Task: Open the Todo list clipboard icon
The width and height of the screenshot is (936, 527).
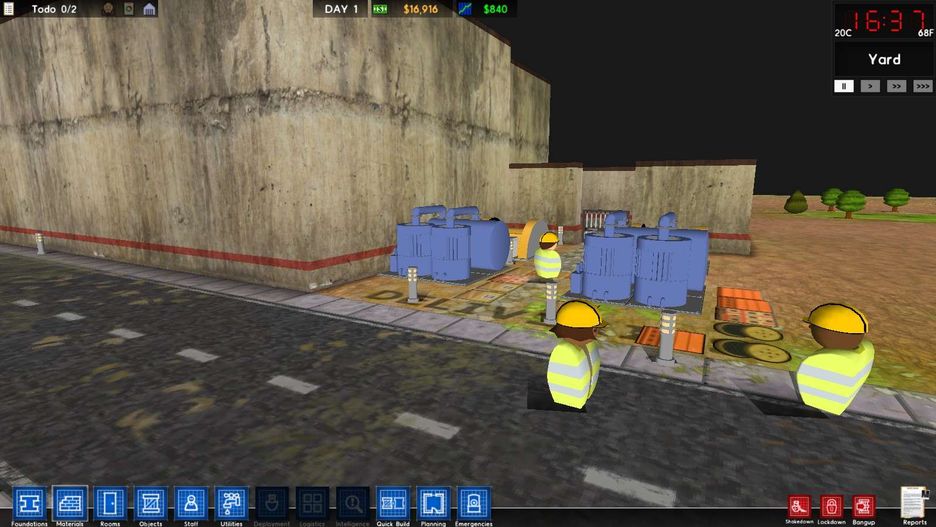Action: coord(9,9)
